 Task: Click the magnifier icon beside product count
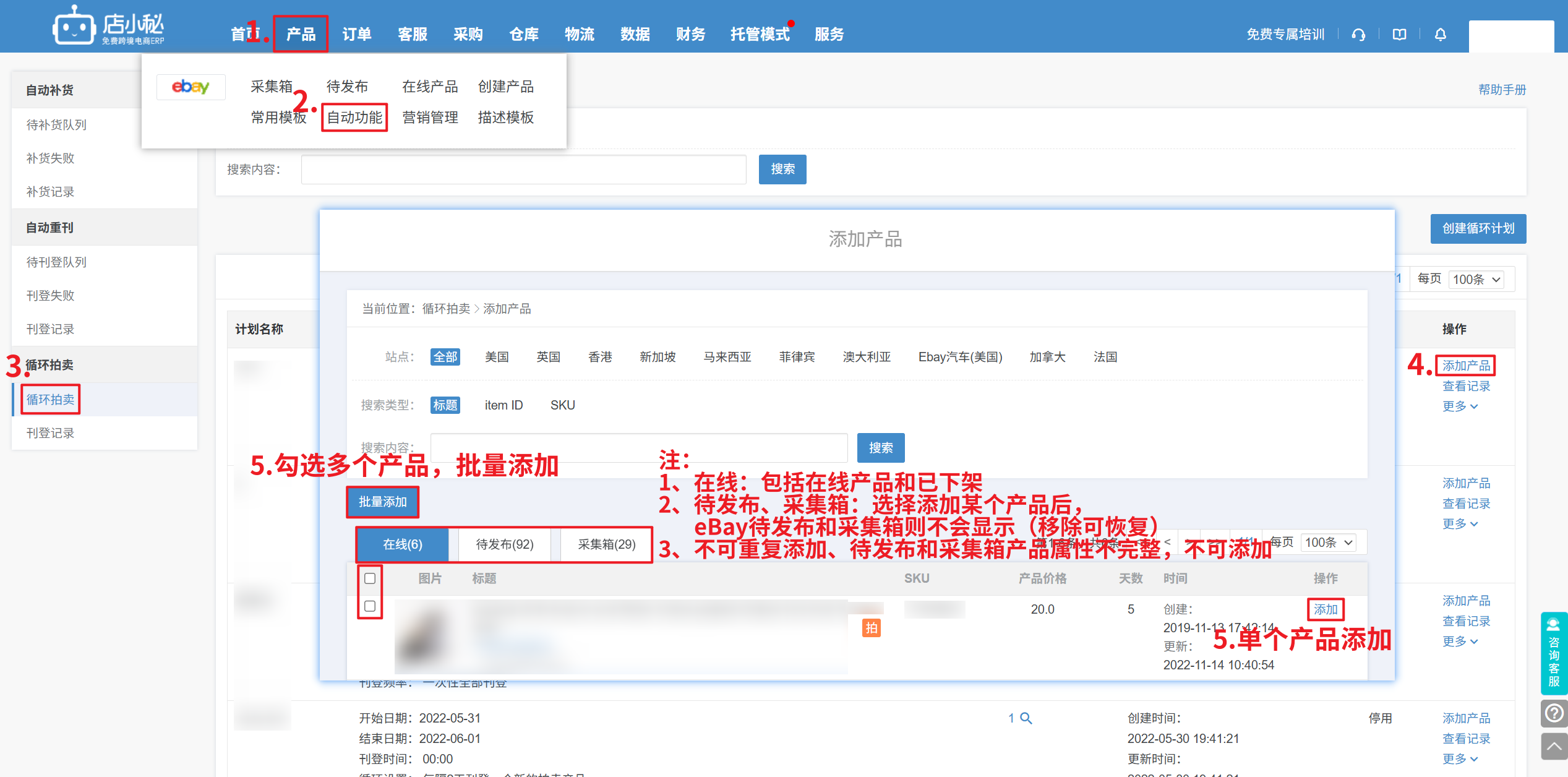[x=1026, y=718]
